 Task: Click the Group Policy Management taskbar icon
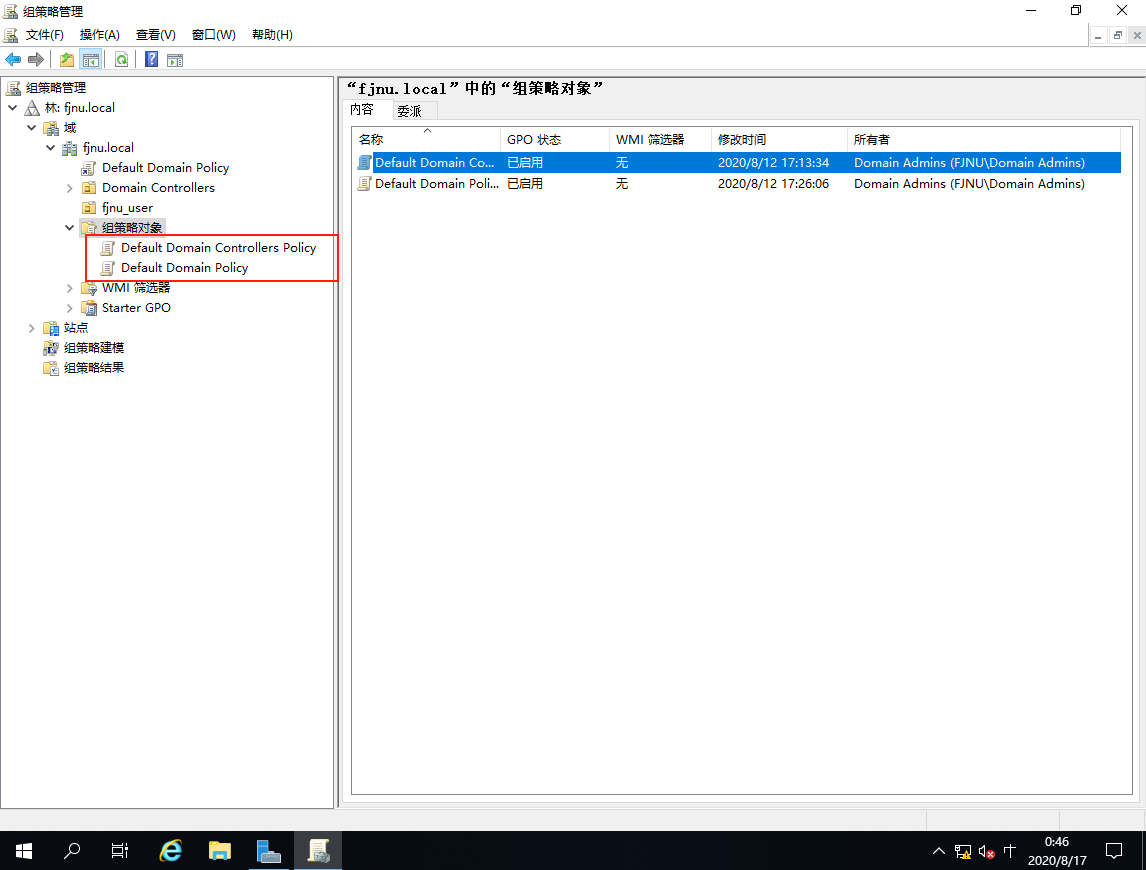pyautogui.click(x=318, y=850)
